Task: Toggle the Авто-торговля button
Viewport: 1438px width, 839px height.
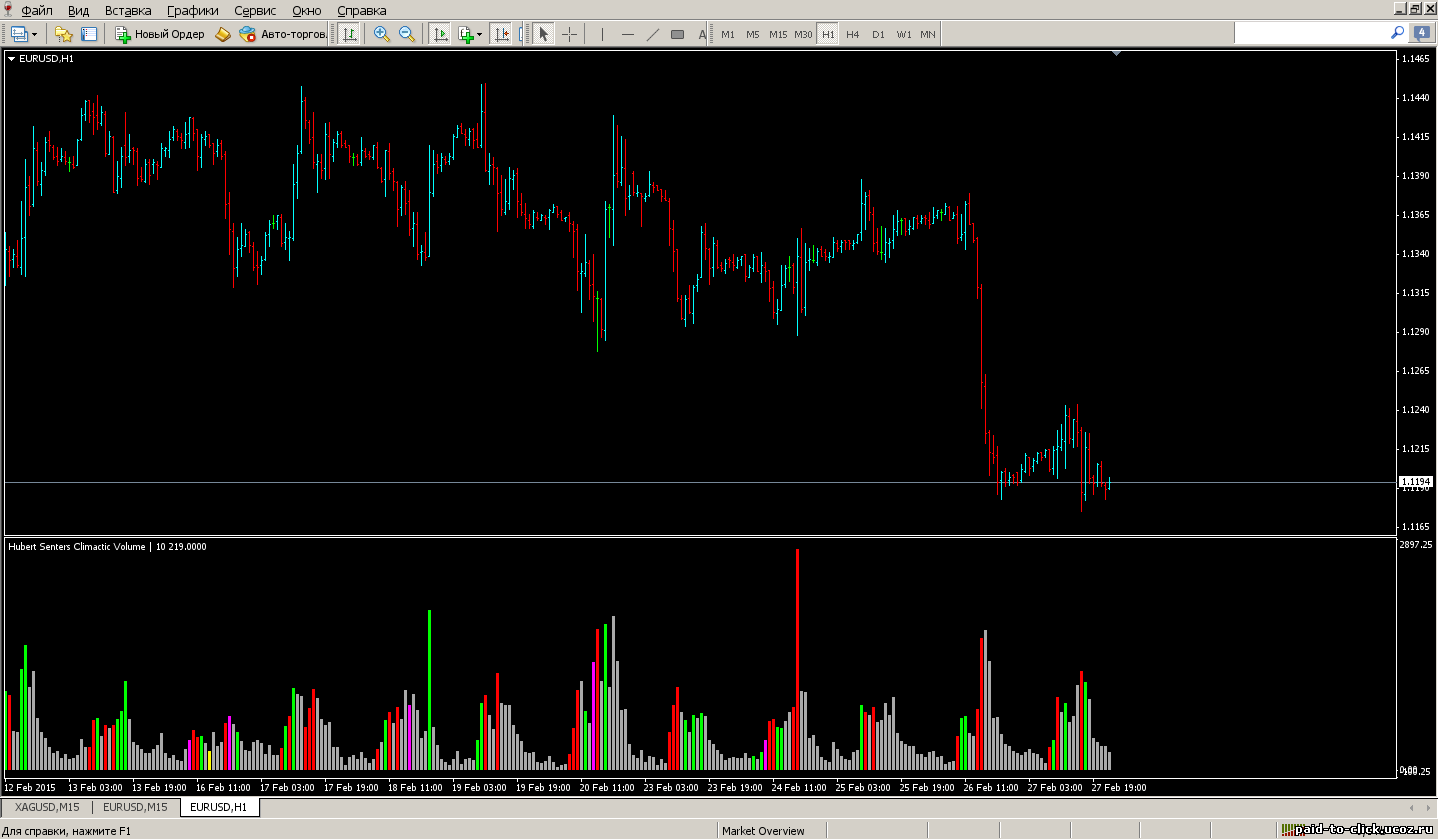Action: tap(283, 34)
